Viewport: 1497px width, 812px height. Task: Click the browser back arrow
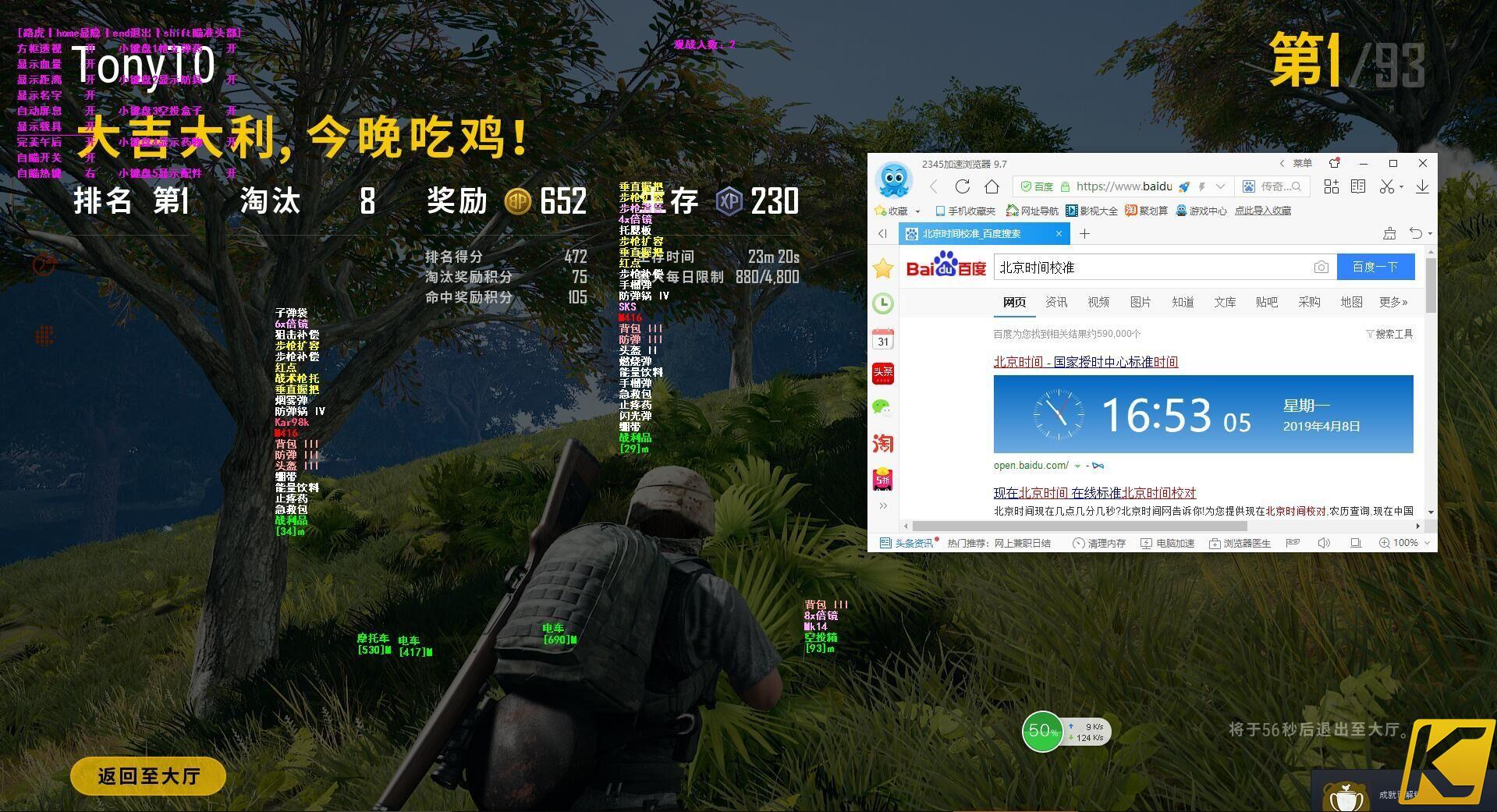tap(934, 186)
